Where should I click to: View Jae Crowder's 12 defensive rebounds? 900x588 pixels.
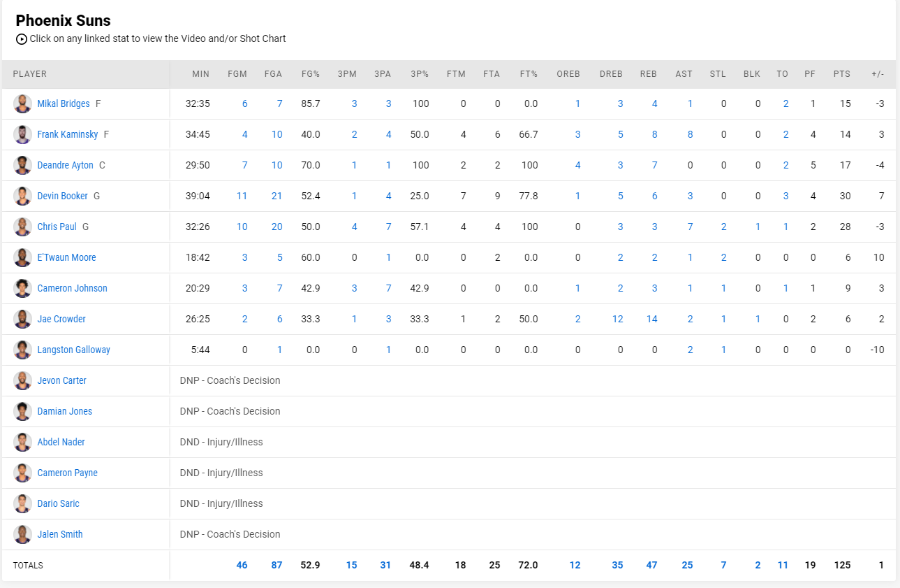(x=618, y=319)
